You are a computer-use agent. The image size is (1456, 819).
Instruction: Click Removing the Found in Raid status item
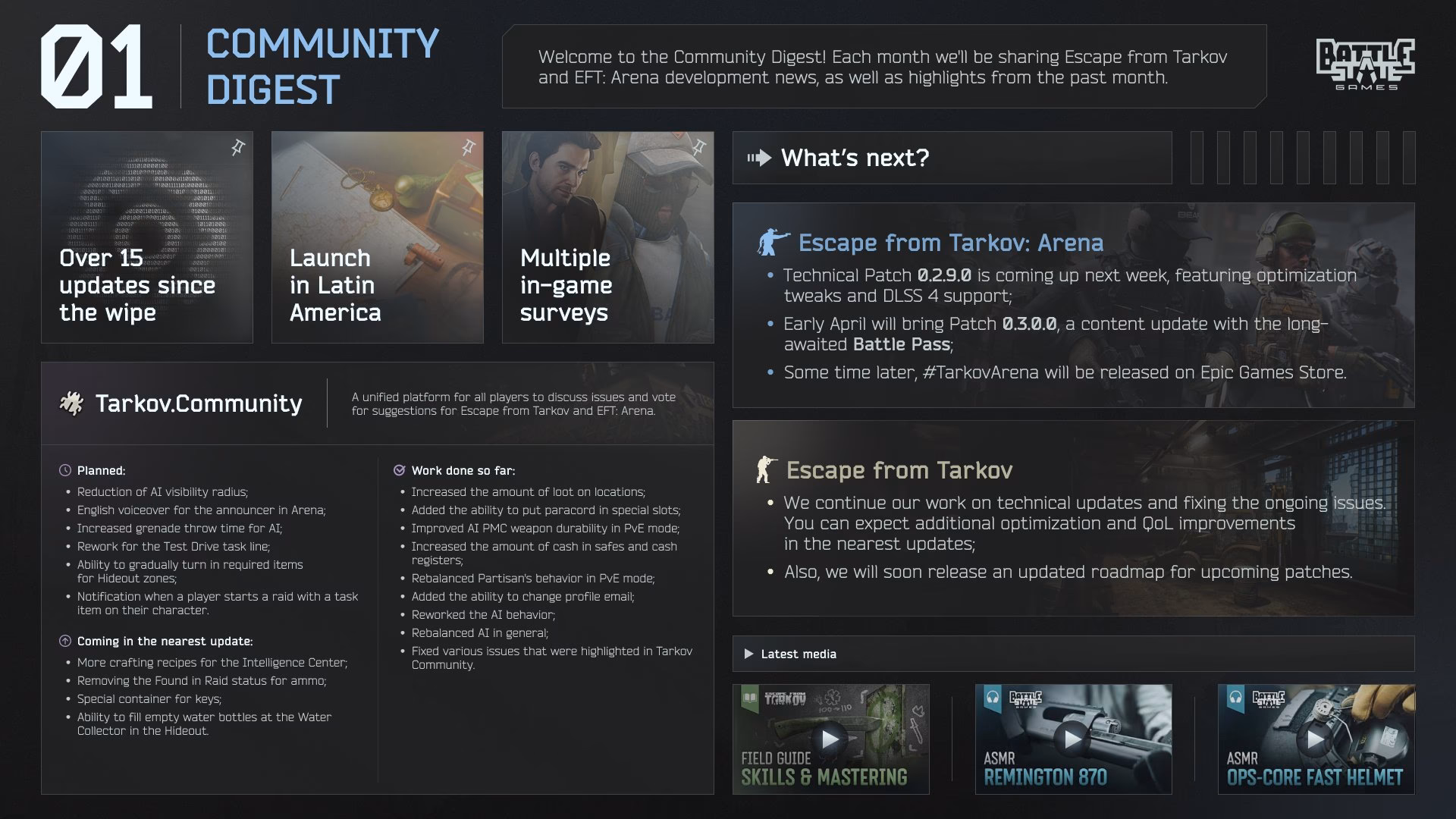pos(202,680)
